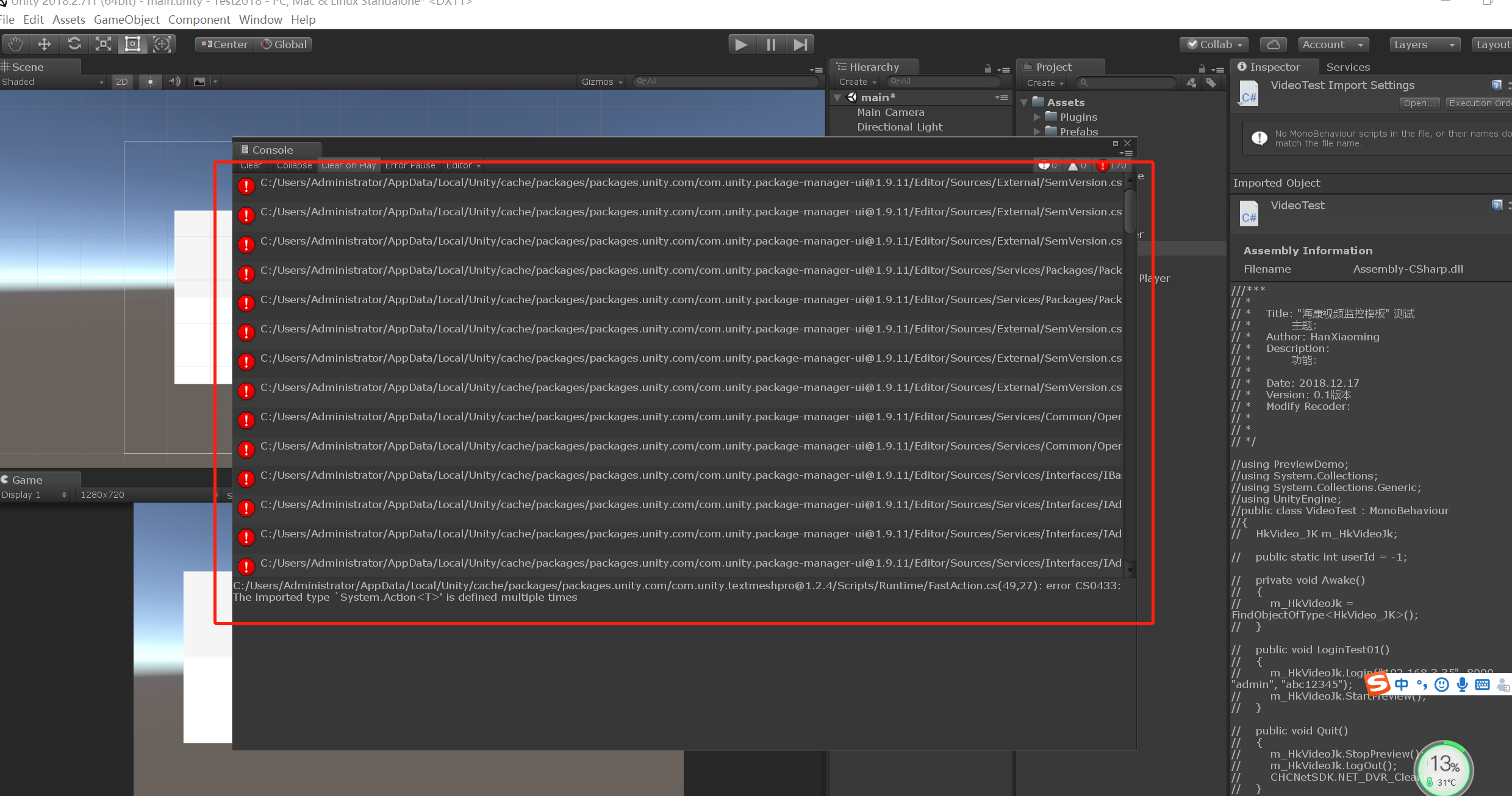Toggle the 170 errors filter in Console

(1112, 165)
